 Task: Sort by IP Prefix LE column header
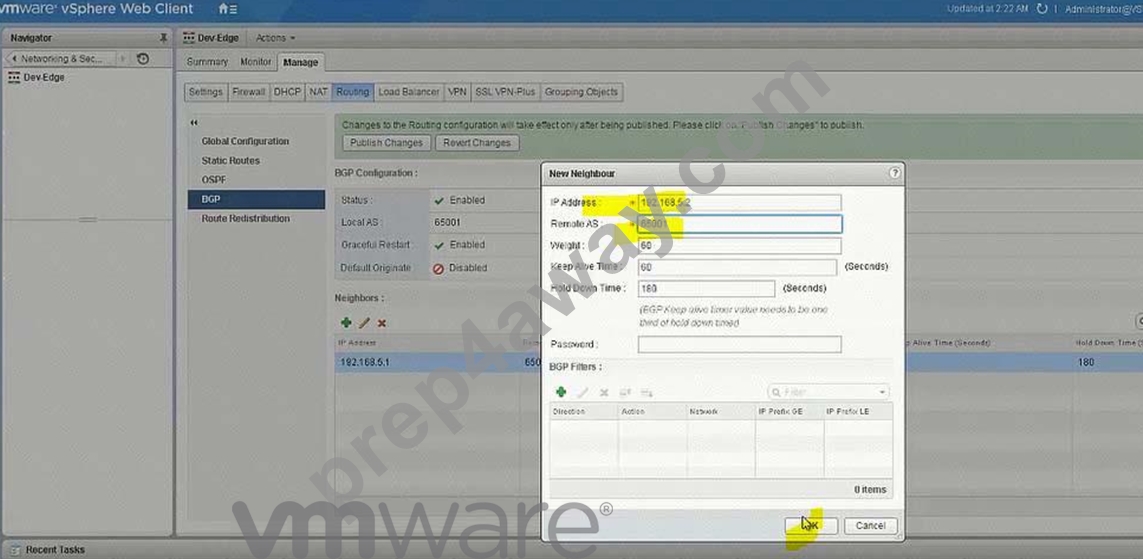coord(858,412)
